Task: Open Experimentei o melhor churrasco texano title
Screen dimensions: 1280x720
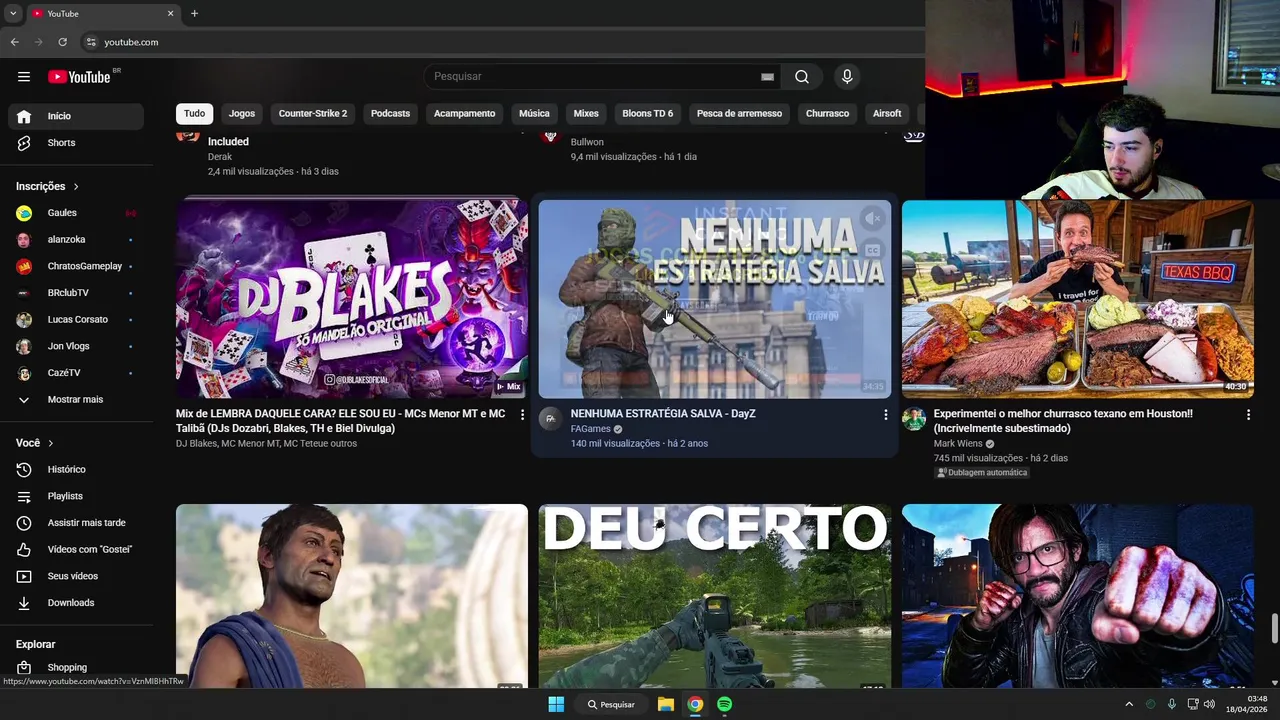Action: tap(1063, 421)
